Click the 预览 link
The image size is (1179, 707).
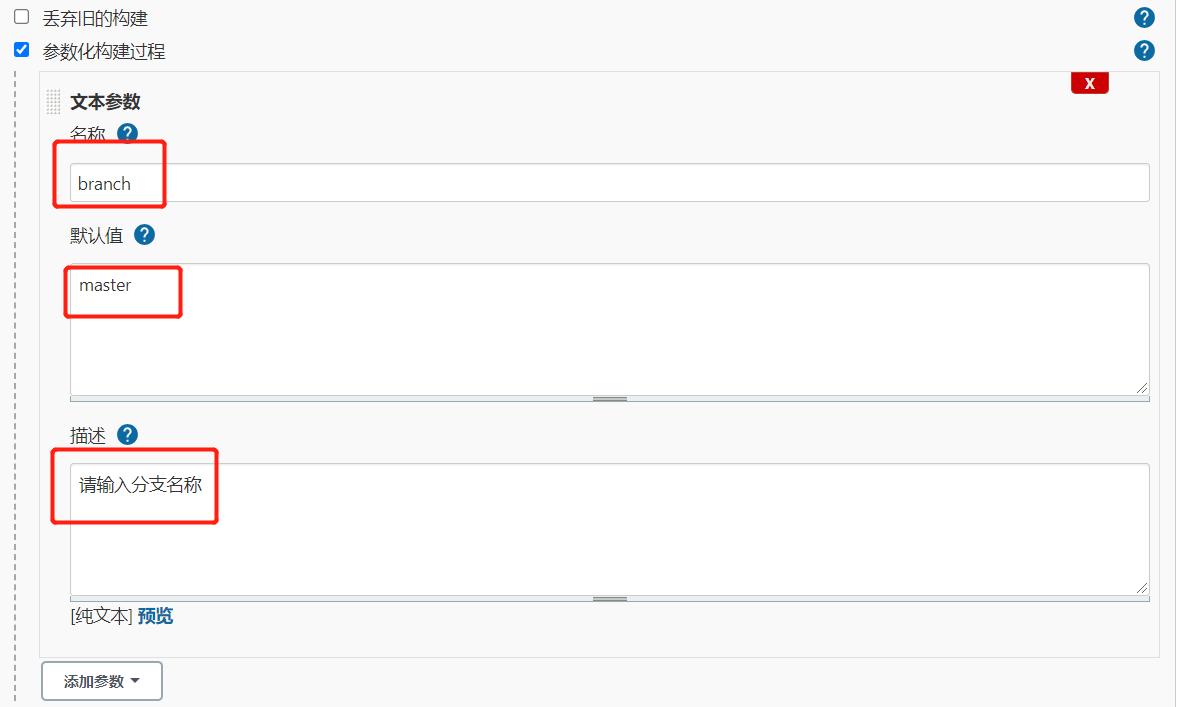click(155, 616)
